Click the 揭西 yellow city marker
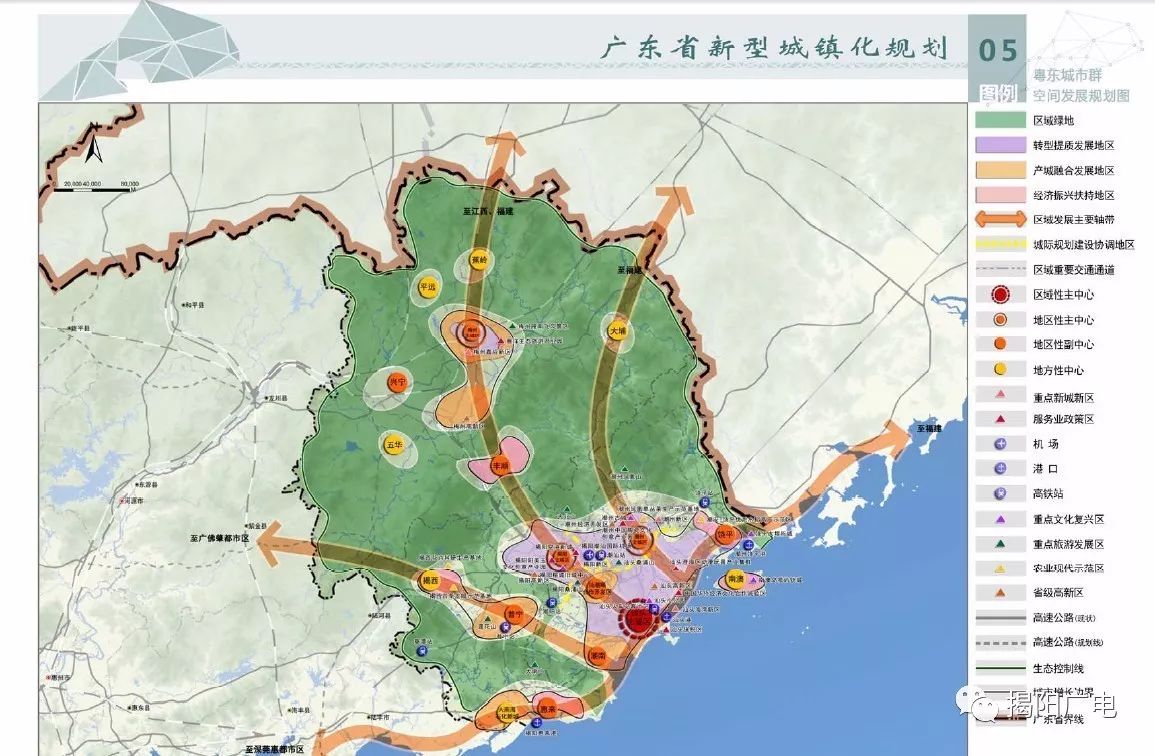Image resolution: width=1155 pixels, height=756 pixels. pos(430,581)
